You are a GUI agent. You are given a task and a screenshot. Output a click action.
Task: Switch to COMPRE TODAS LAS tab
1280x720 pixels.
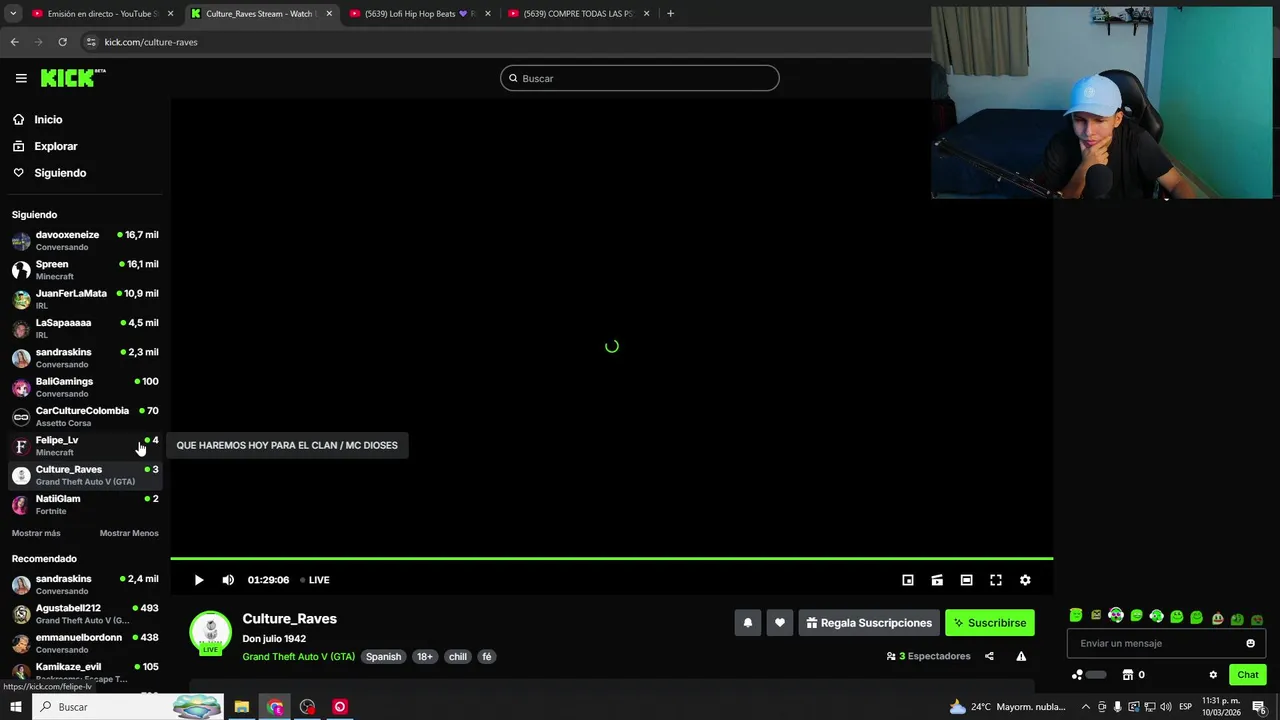(x=577, y=14)
